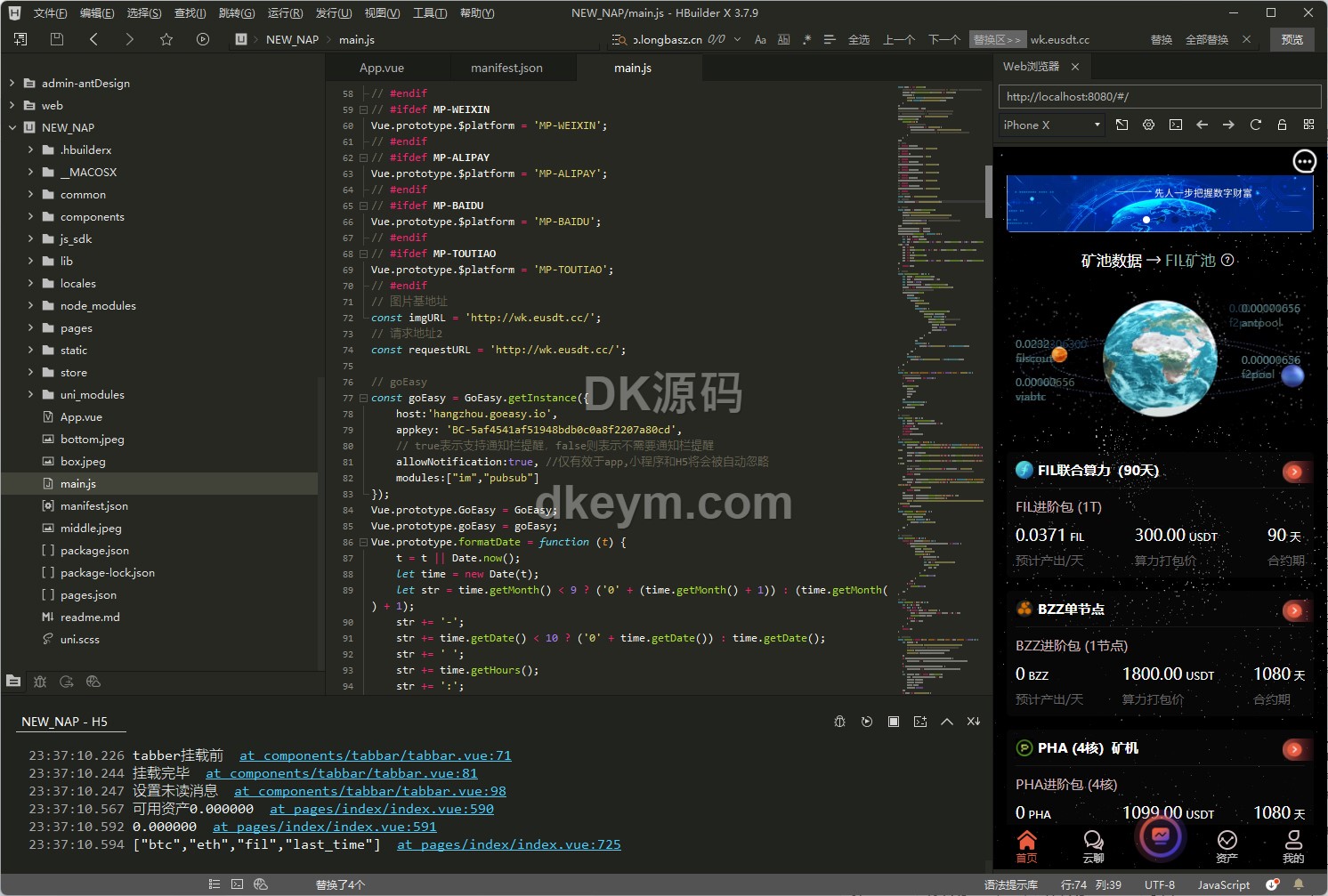Viewport: 1328px width, 896px height.
Task: Click the 全部替换 replace all button
Action: click(1206, 39)
